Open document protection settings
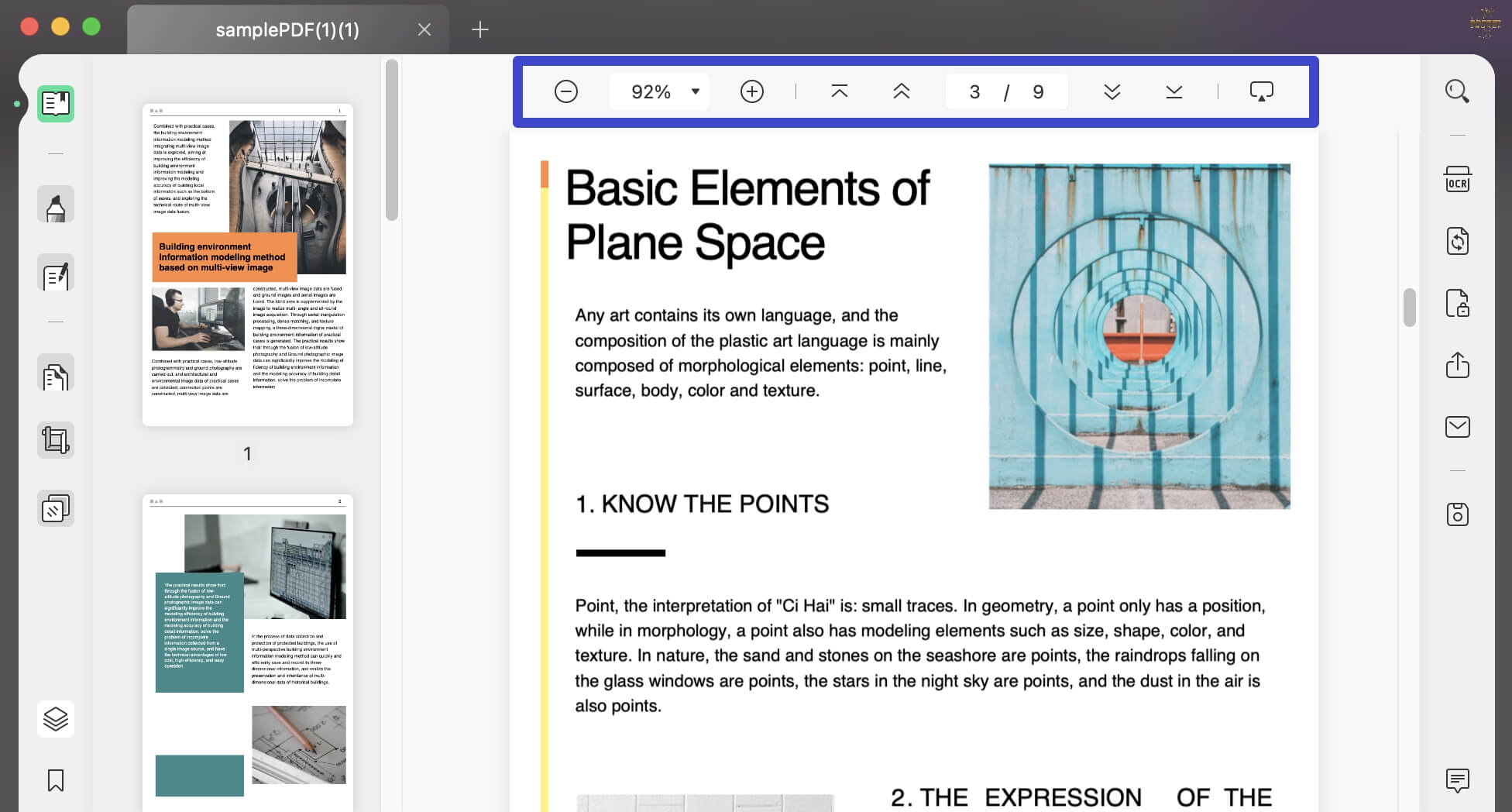The image size is (1512, 812). 1457,303
